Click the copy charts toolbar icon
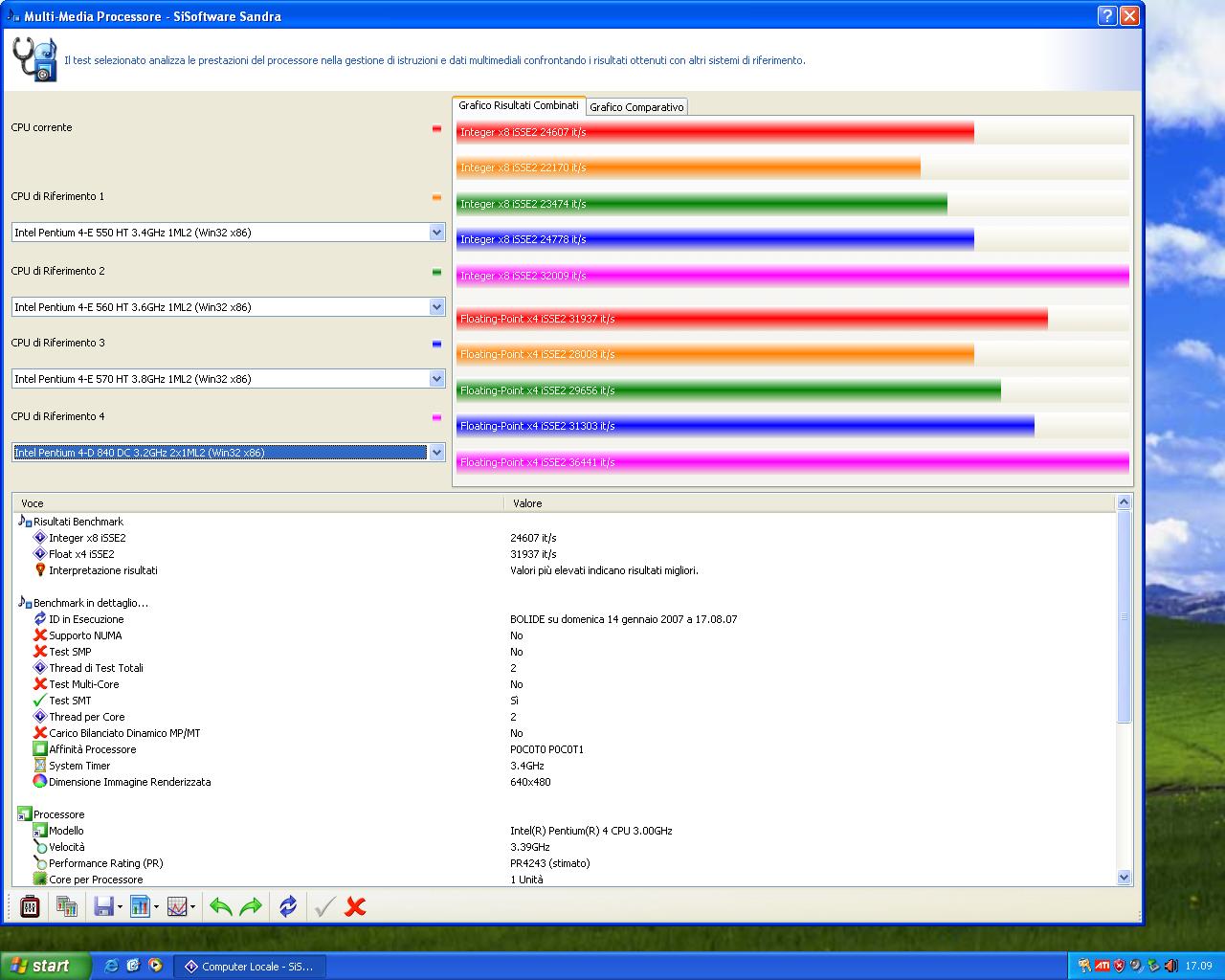This screenshot has width=1225, height=980. 66,905
